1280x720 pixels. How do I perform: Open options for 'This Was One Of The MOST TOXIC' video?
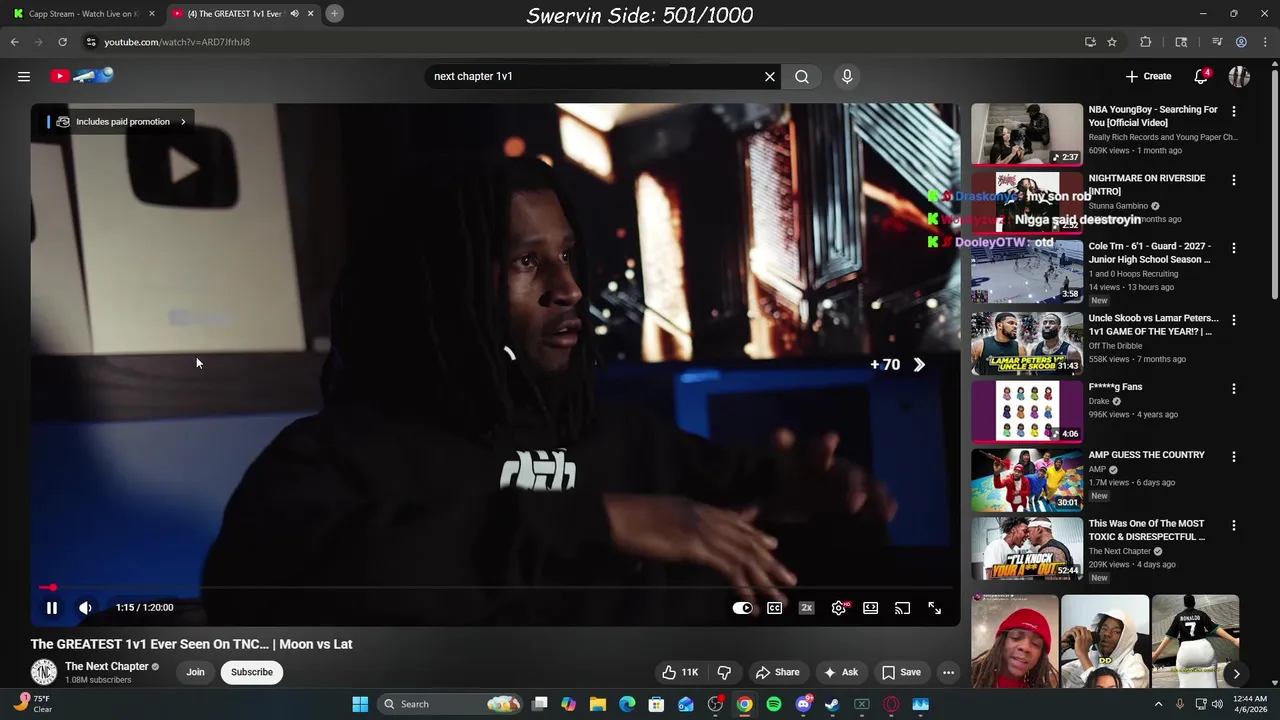(1234, 525)
